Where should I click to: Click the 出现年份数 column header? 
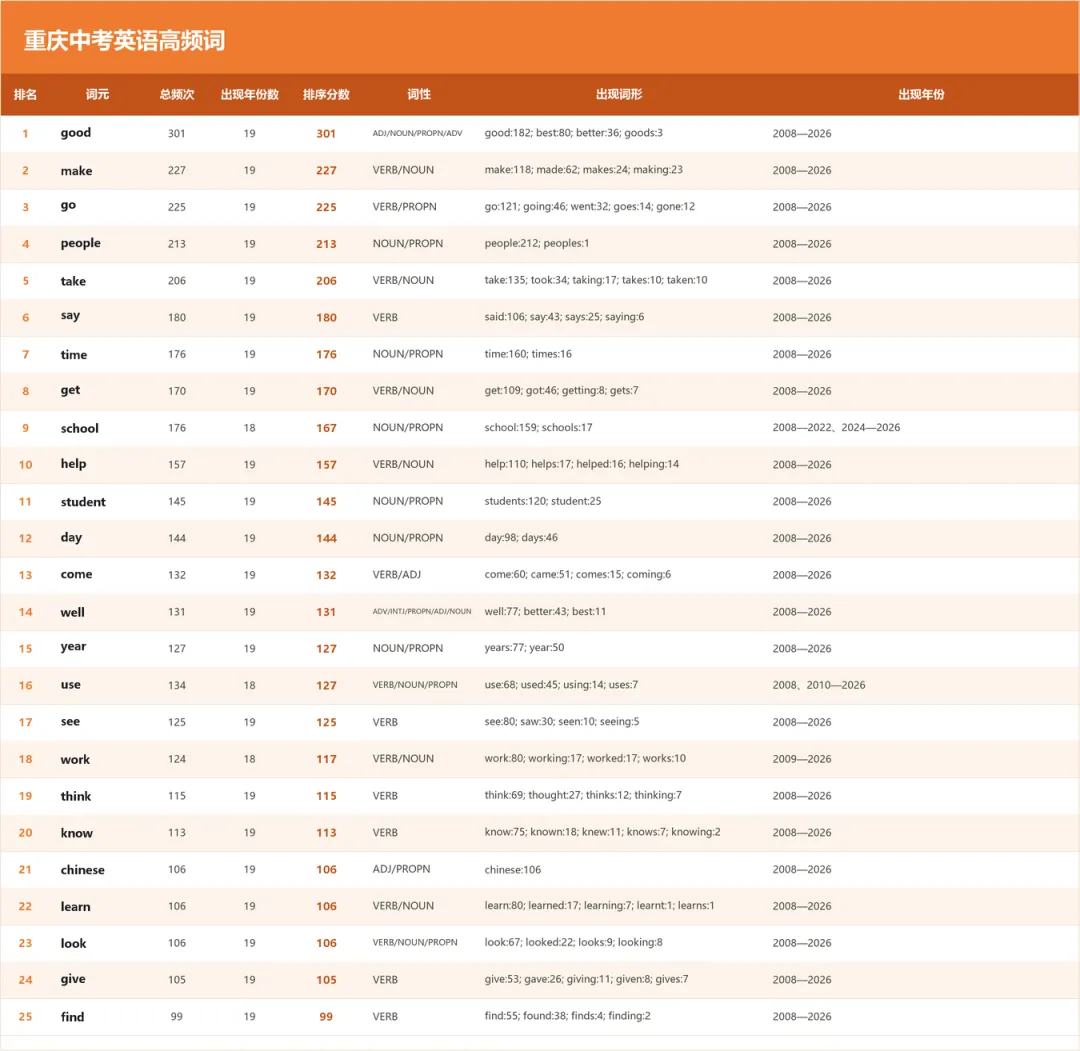tap(249, 94)
